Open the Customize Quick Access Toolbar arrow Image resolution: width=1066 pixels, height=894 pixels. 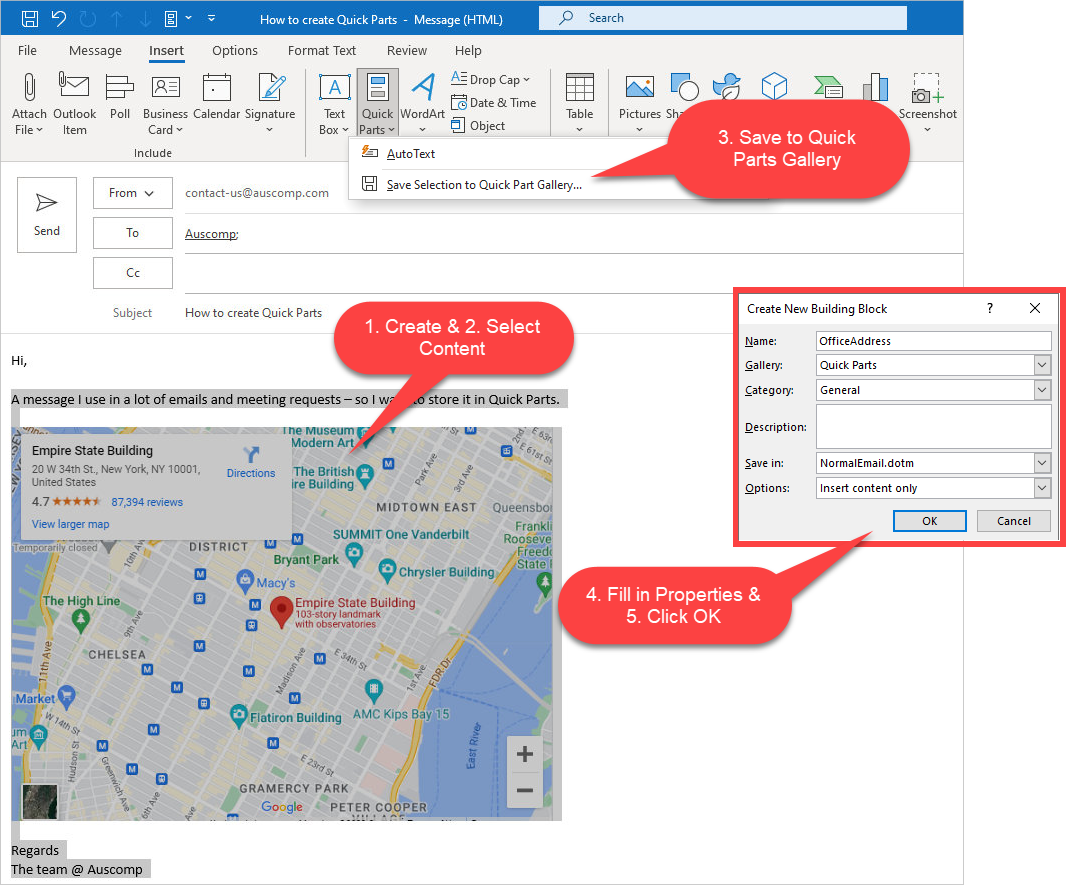click(x=211, y=18)
